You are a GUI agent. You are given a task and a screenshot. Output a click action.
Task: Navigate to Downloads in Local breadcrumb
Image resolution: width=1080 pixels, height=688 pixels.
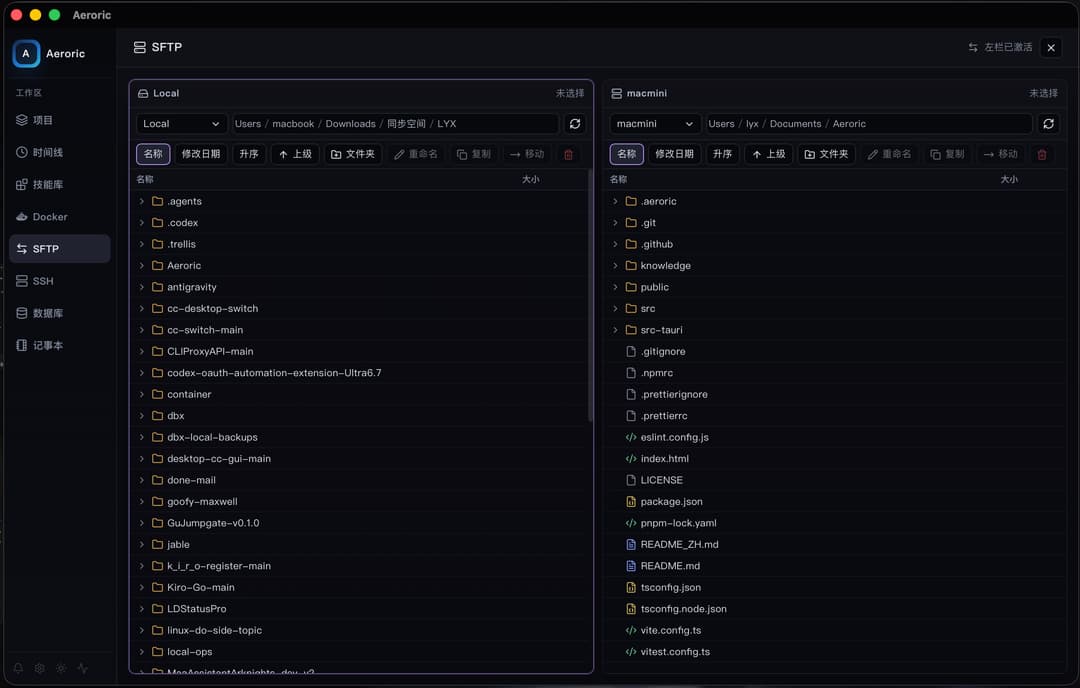click(351, 124)
